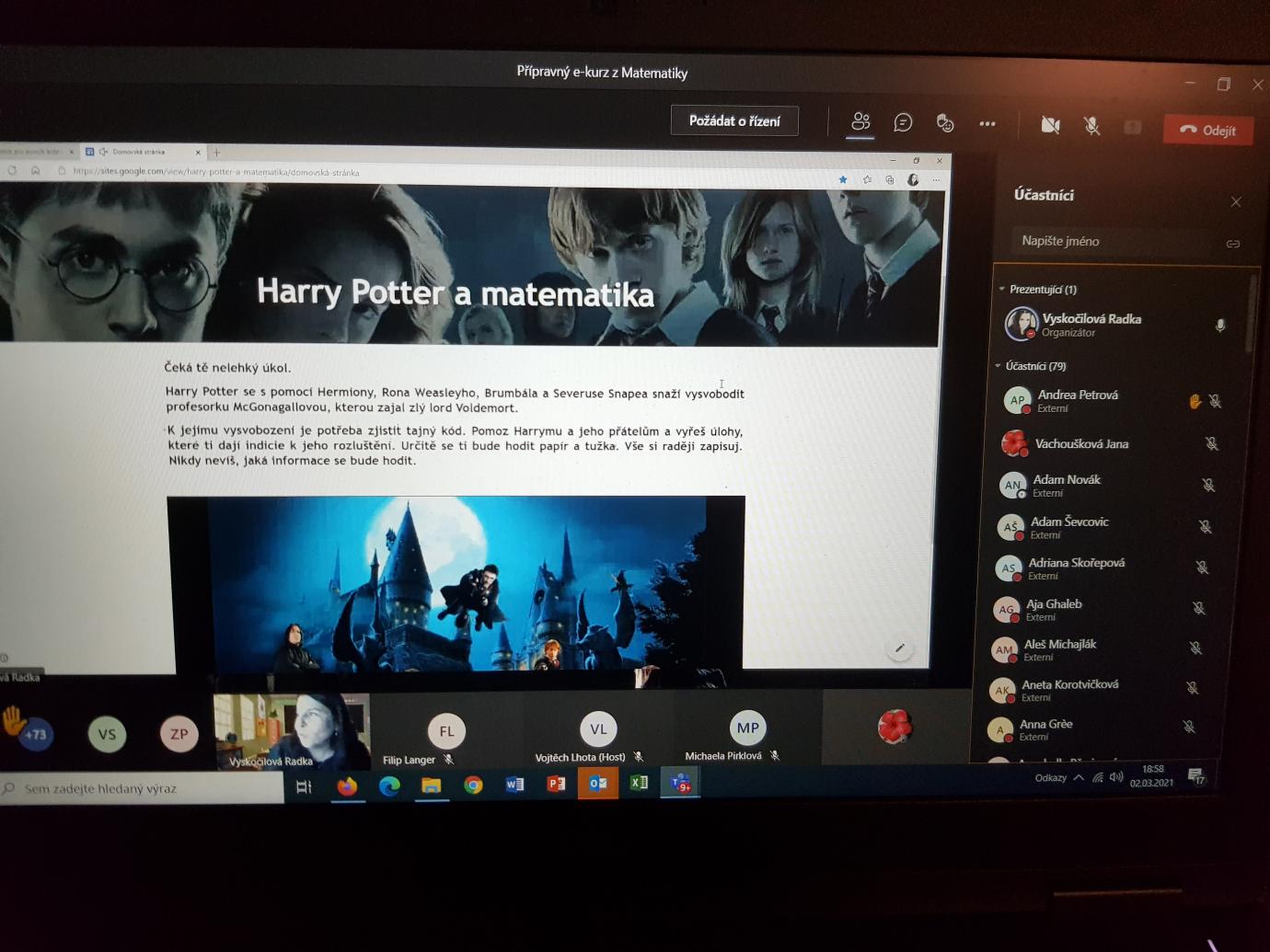1270x952 pixels.
Task: Click Andrea Petrová's raised hand icon
Action: (1195, 401)
